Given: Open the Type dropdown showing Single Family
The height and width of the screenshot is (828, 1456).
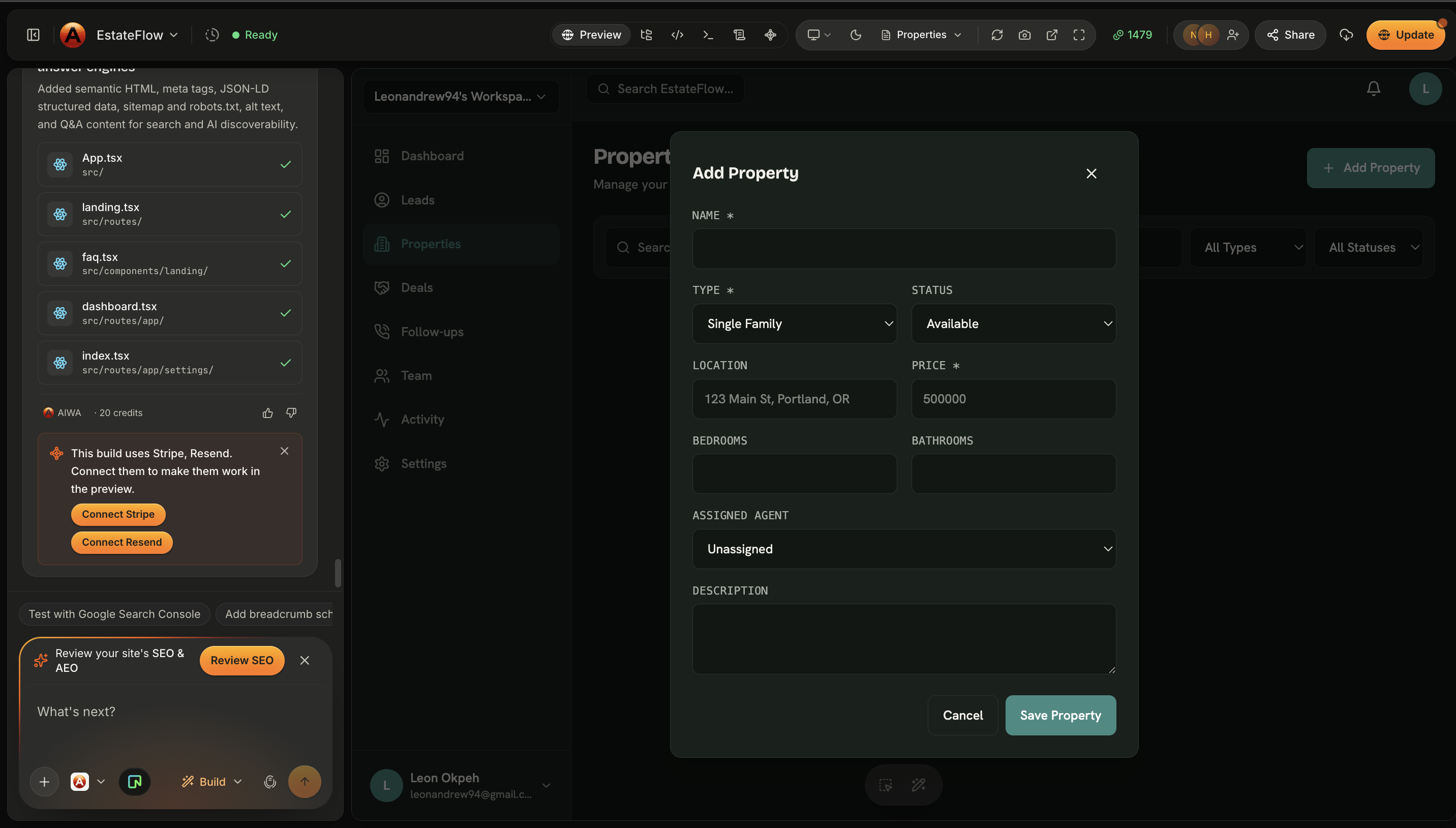Looking at the screenshot, I should coord(795,323).
